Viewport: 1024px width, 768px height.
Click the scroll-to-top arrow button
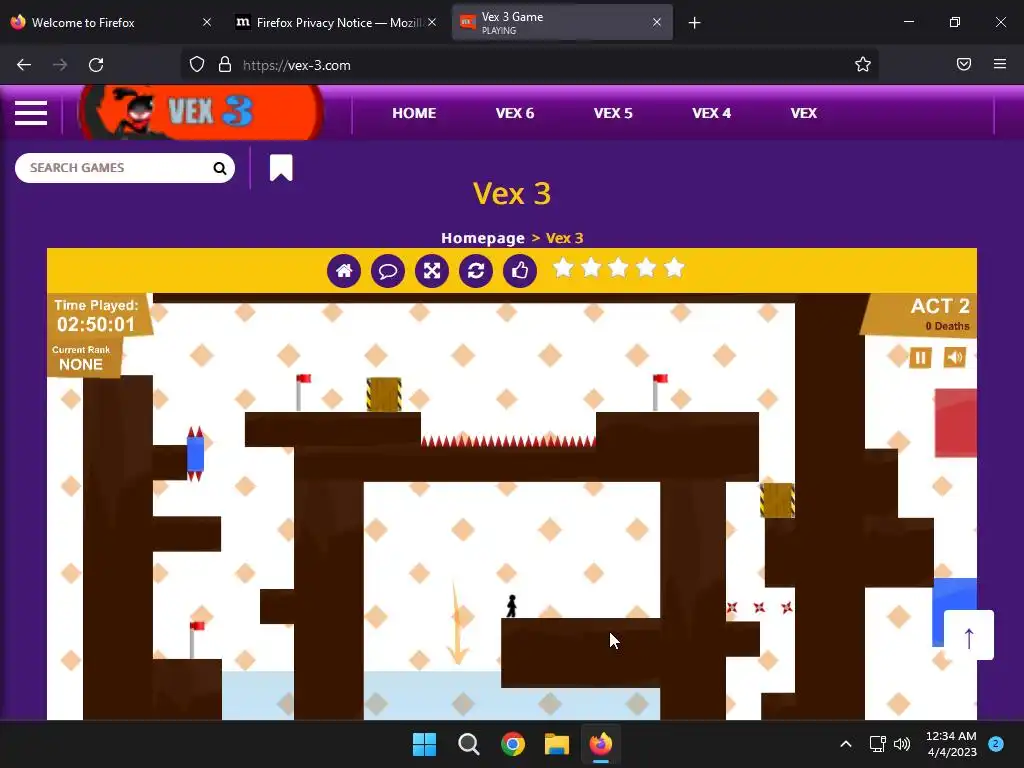969,635
